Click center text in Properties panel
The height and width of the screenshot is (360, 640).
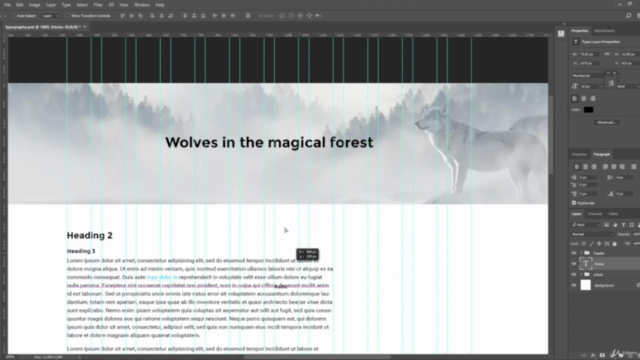pyautogui.click(x=584, y=98)
